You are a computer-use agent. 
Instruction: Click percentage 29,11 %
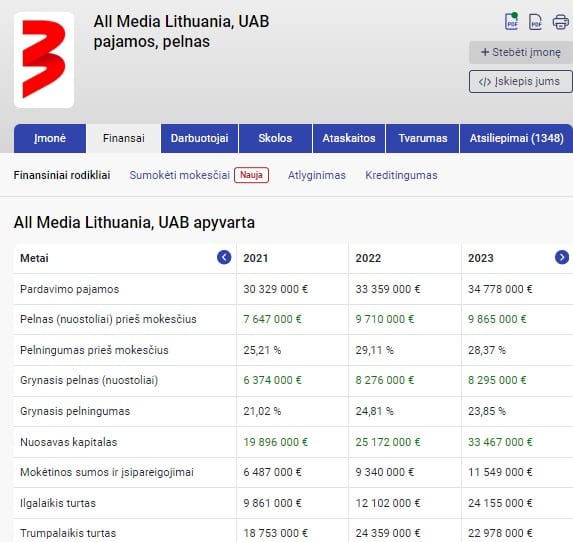pos(375,350)
